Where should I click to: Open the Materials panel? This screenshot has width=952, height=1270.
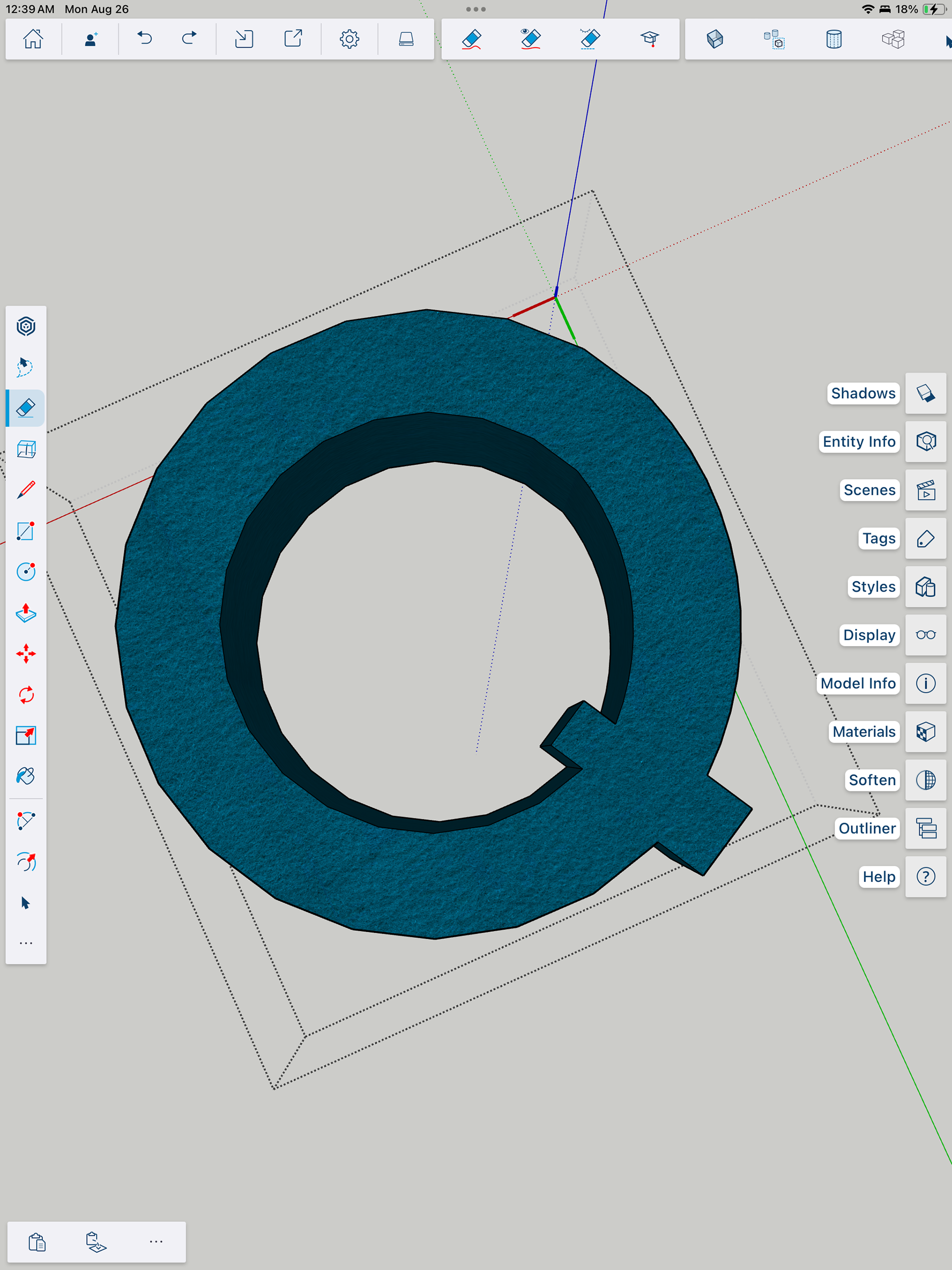click(x=864, y=731)
